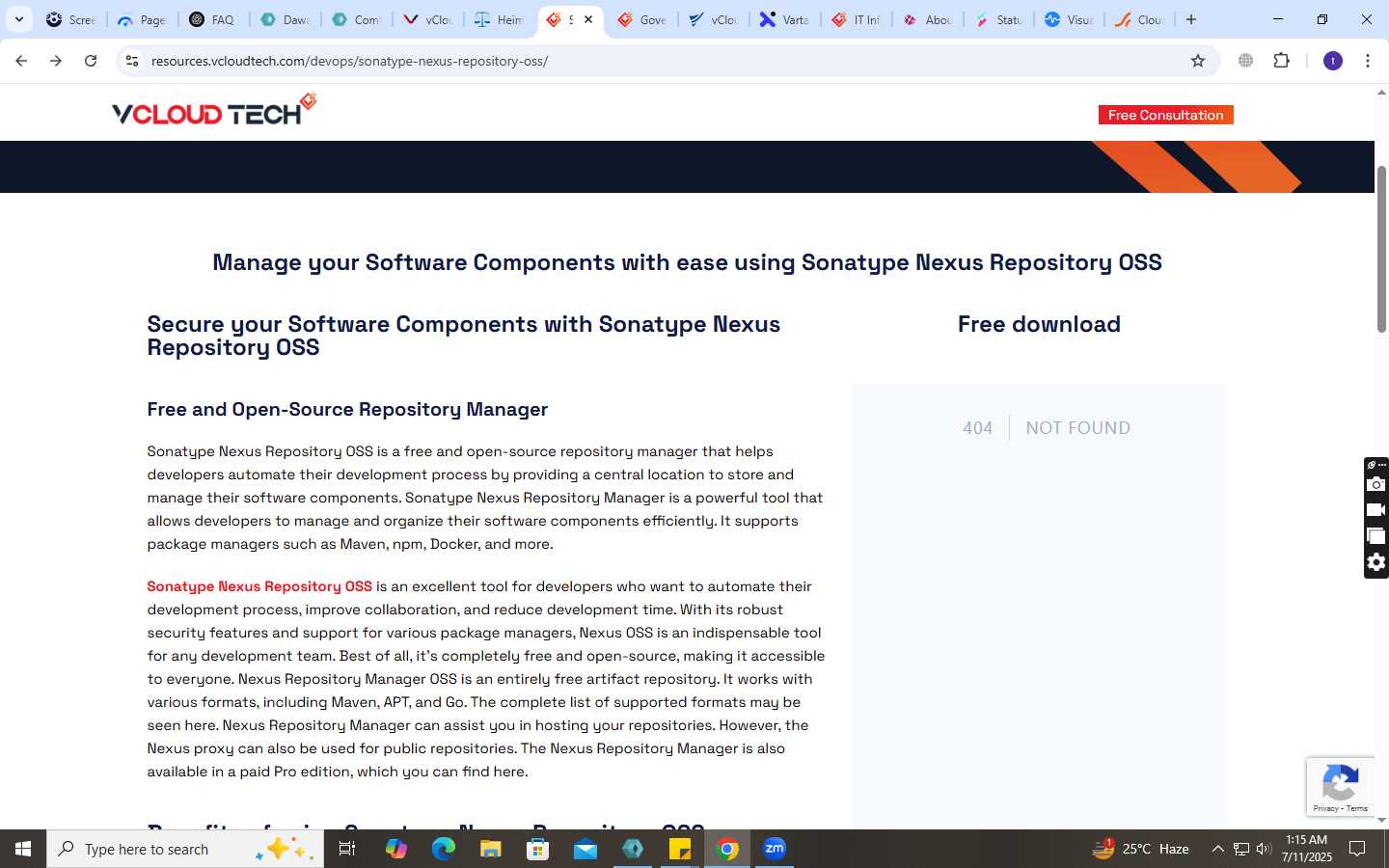
Task: Open the gear settings in side widget
Action: 1376,562
